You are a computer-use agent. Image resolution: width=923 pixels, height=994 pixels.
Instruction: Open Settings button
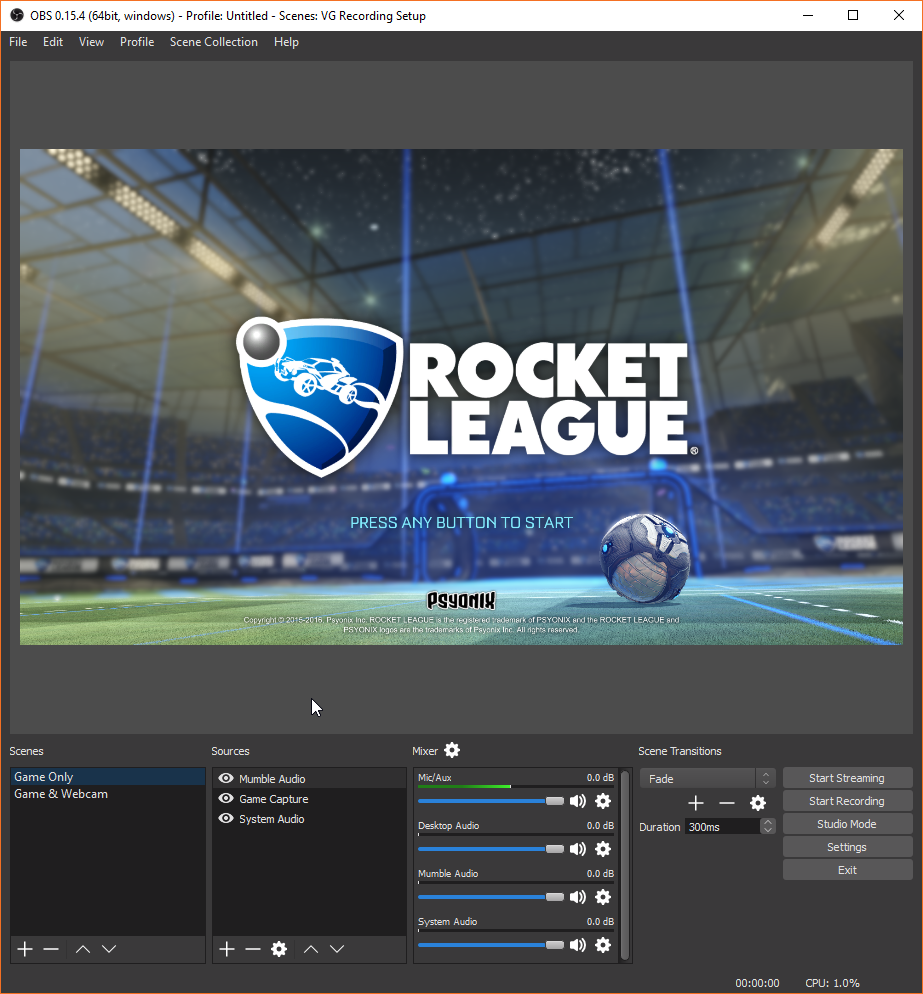point(848,847)
